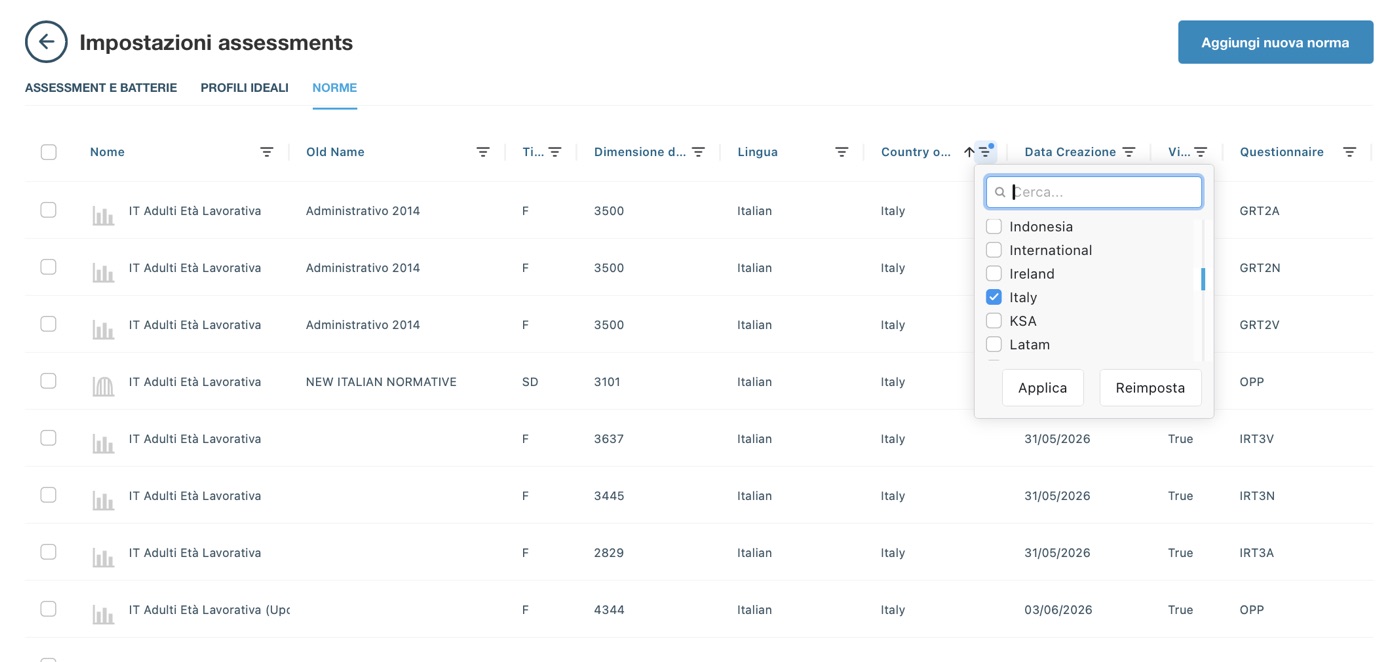
Task: Click chart icon of the IRT3A row
Action: (x=103, y=557)
